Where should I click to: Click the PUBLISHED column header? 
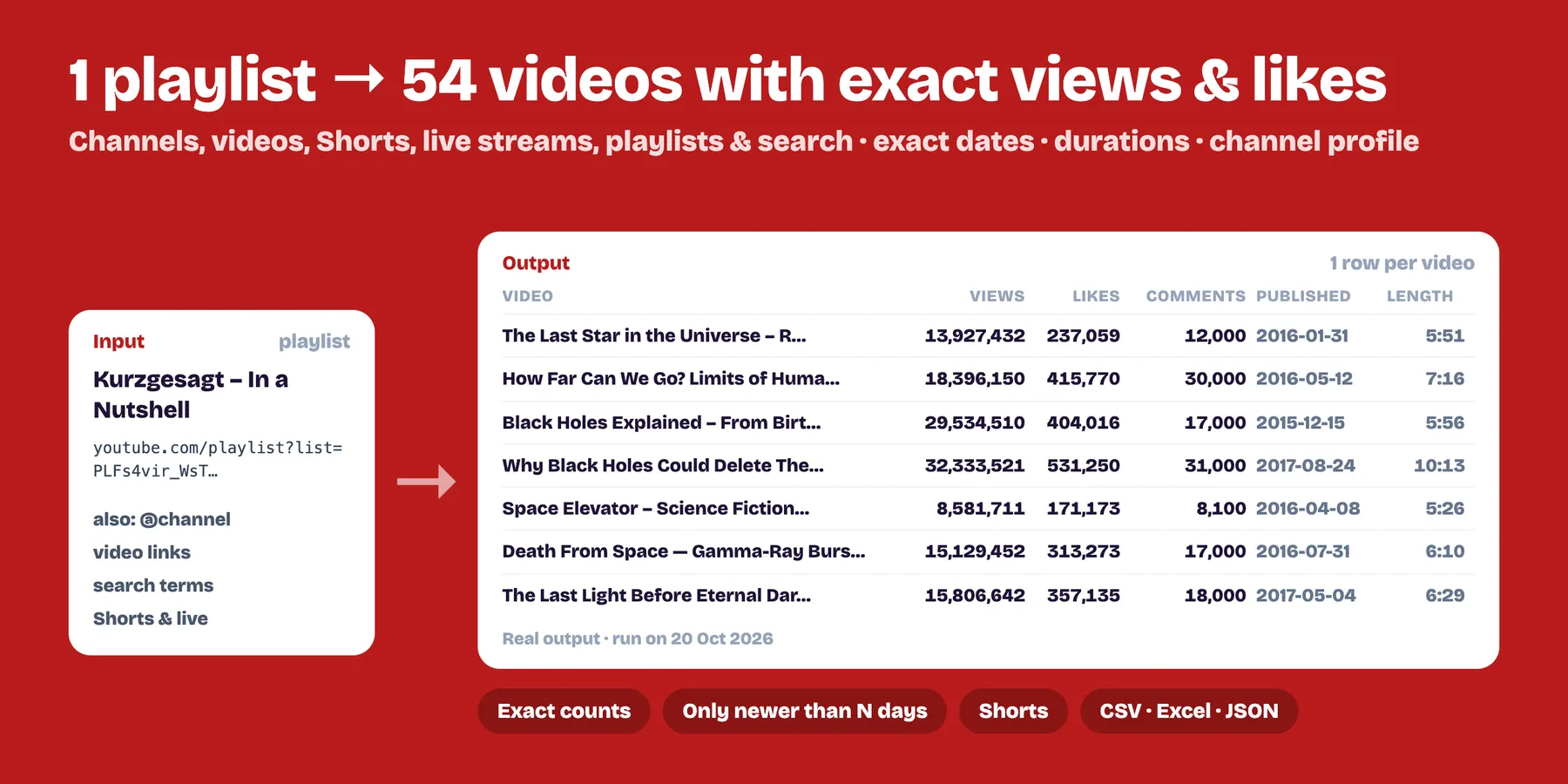coord(1303,296)
